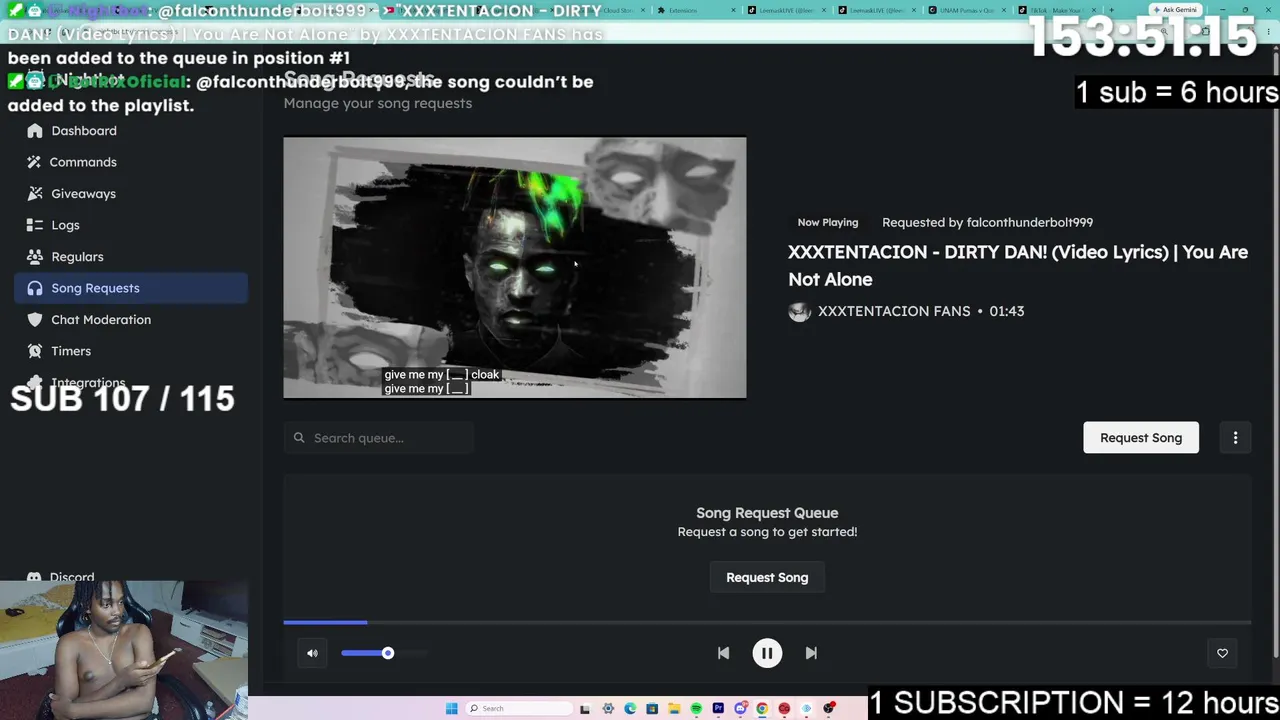Click the XXXTENTACION FANS channel name

pyautogui.click(x=894, y=311)
